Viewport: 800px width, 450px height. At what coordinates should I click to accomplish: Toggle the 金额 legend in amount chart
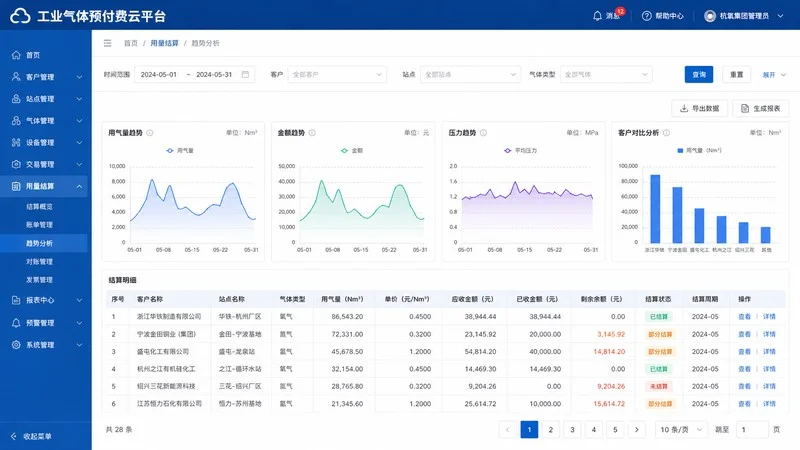point(352,151)
